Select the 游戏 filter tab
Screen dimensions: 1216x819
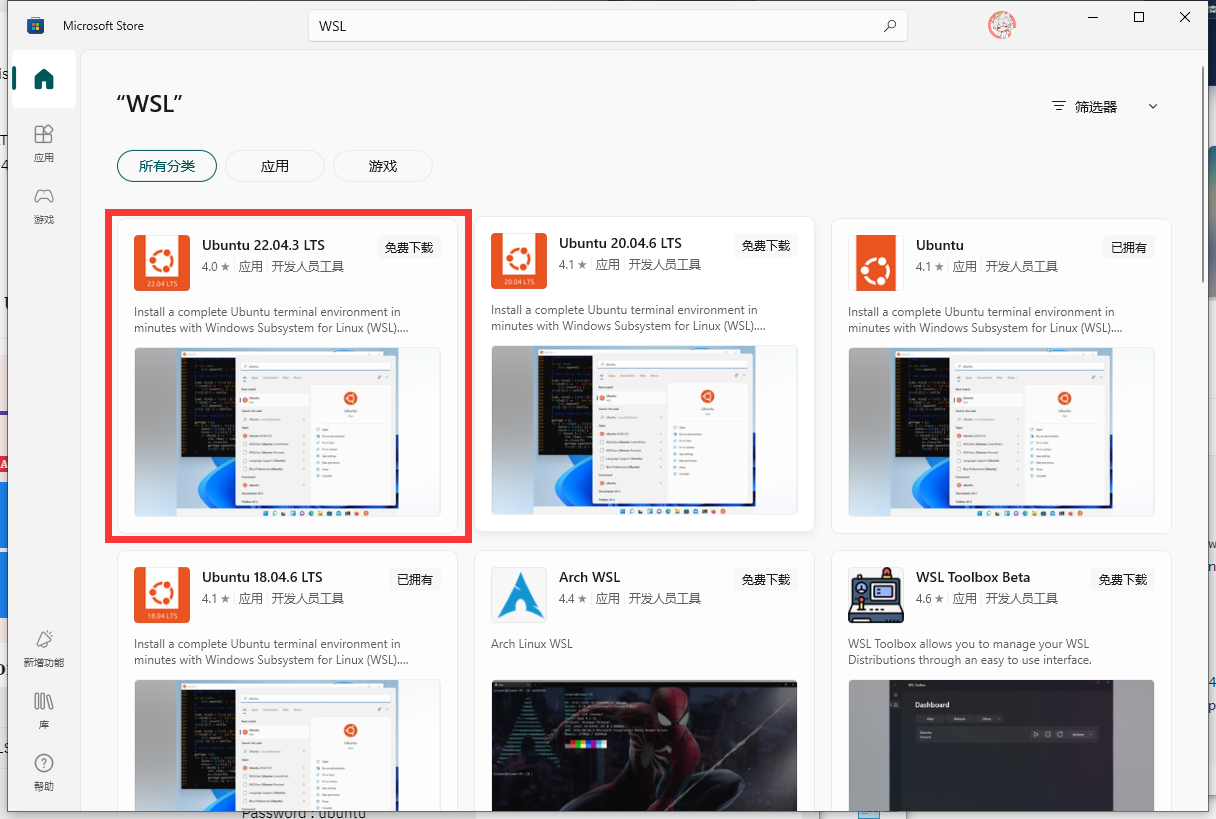383,166
